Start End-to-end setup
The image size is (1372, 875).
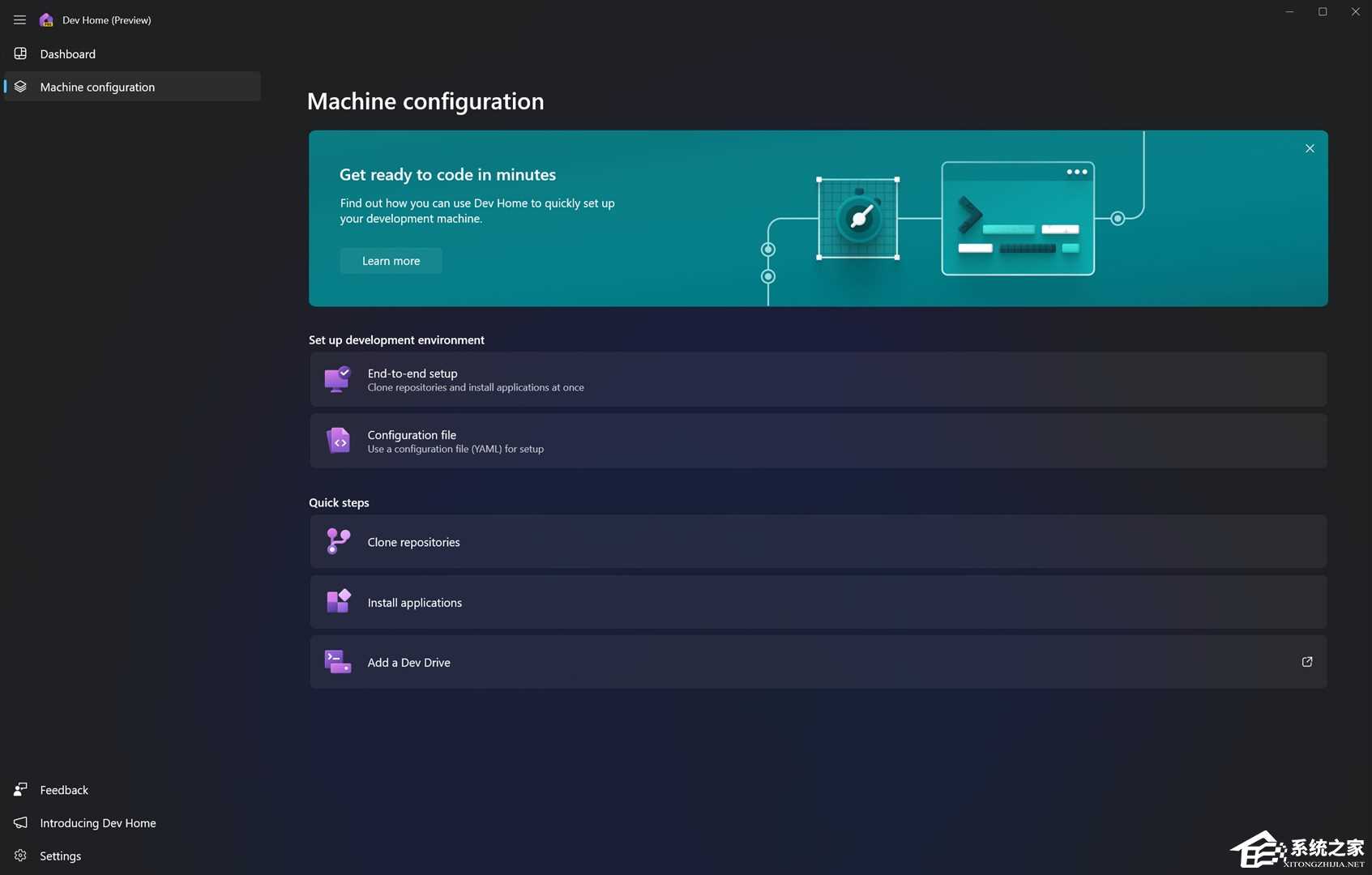[x=818, y=379]
